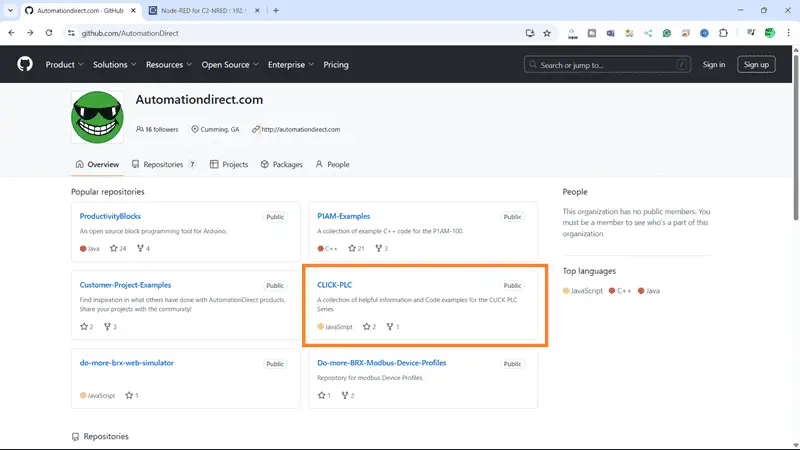This screenshot has height=450, width=800.
Task: Open a new browser tab
Action: (x=276, y=10)
